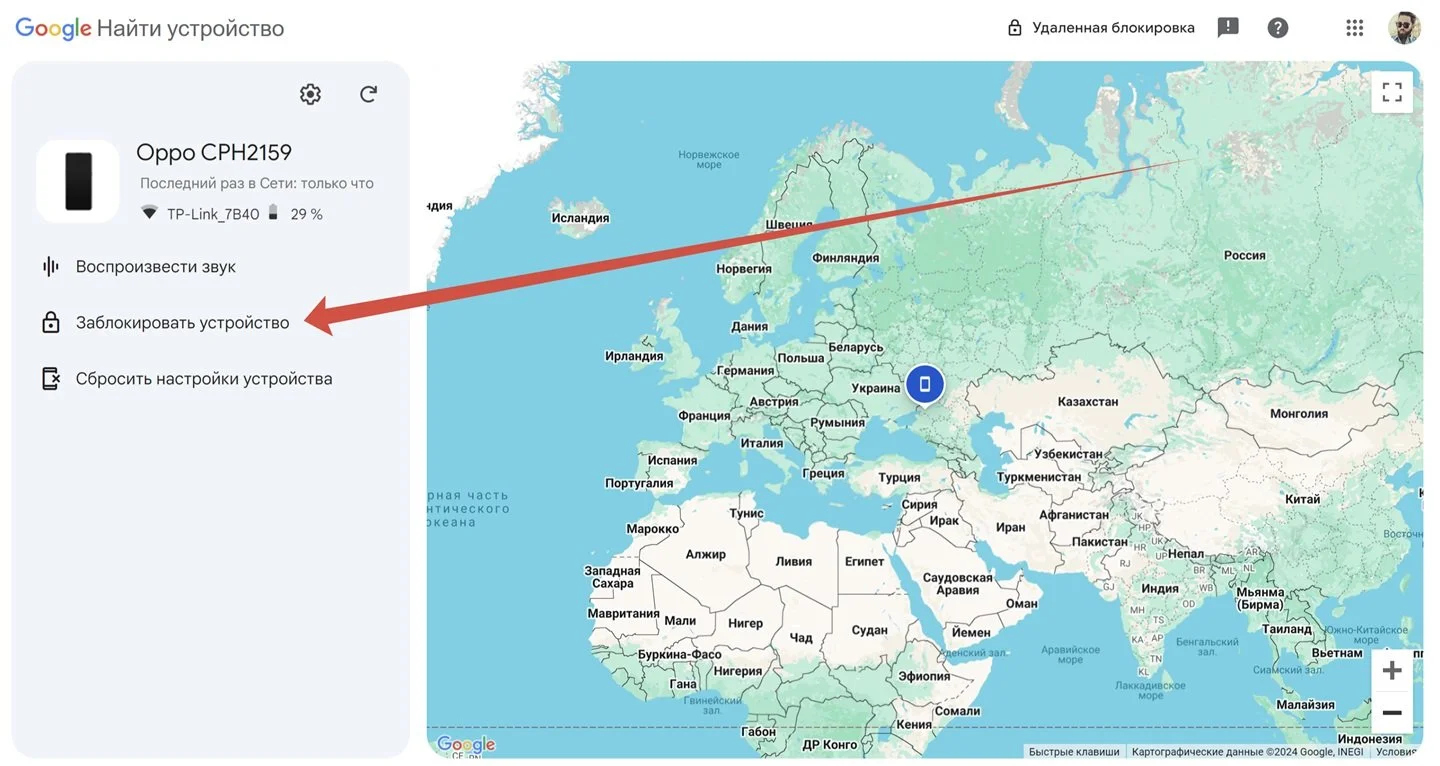Image resolution: width=1440 pixels, height=766 pixels.
Task: Click the Google logo in the header
Action: 53,29
